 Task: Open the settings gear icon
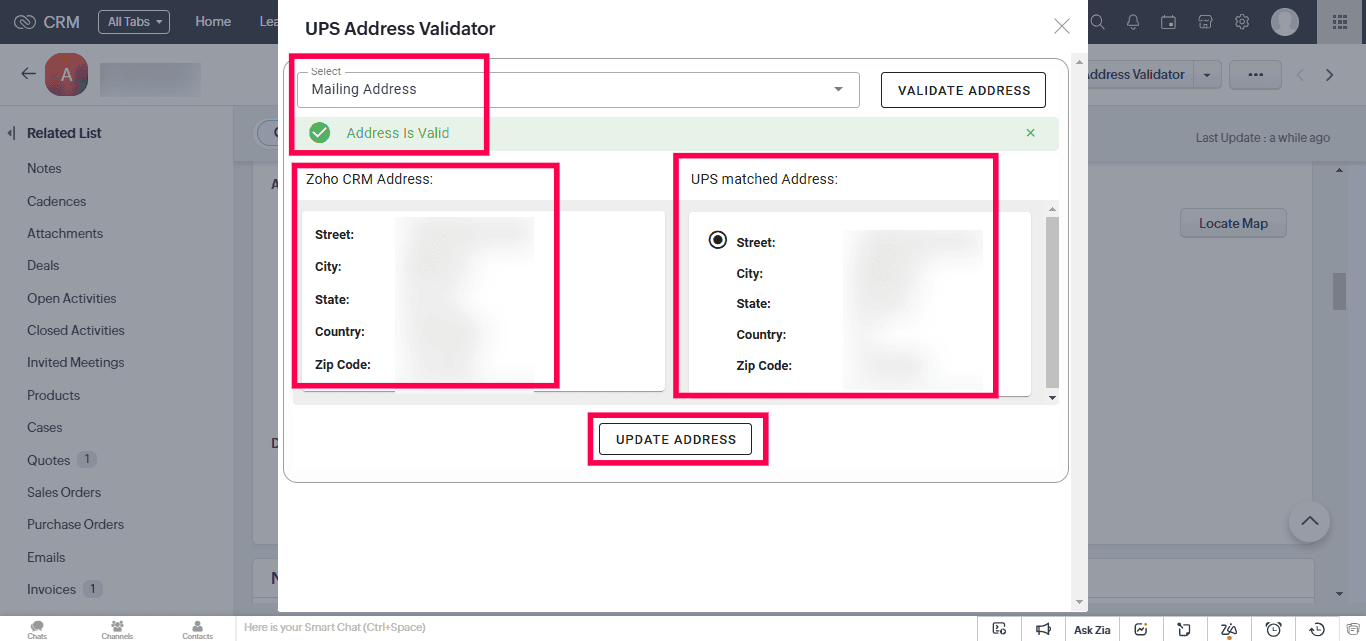(1242, 22)
